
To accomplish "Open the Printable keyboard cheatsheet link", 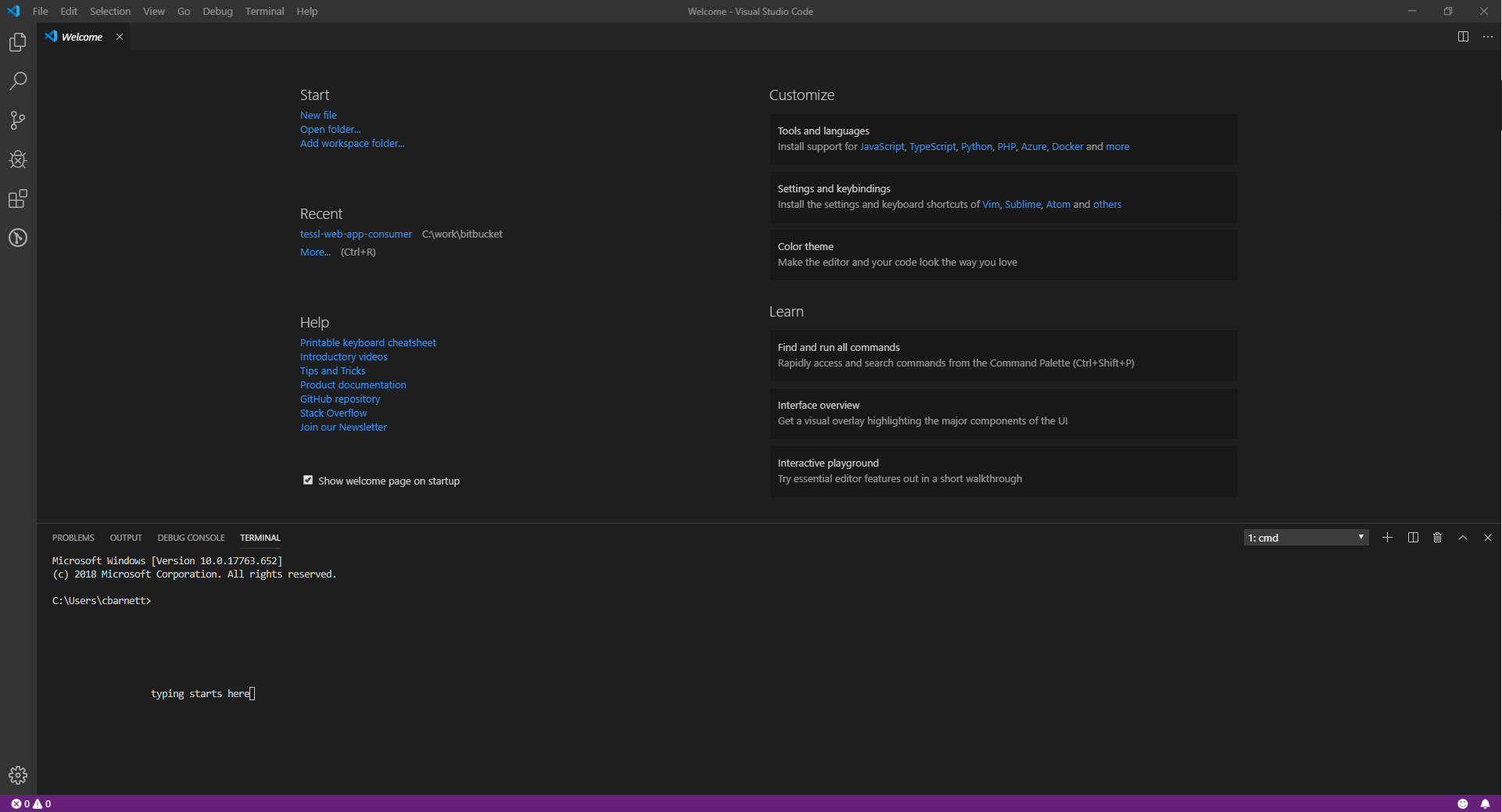I will (x=367, y=342).
